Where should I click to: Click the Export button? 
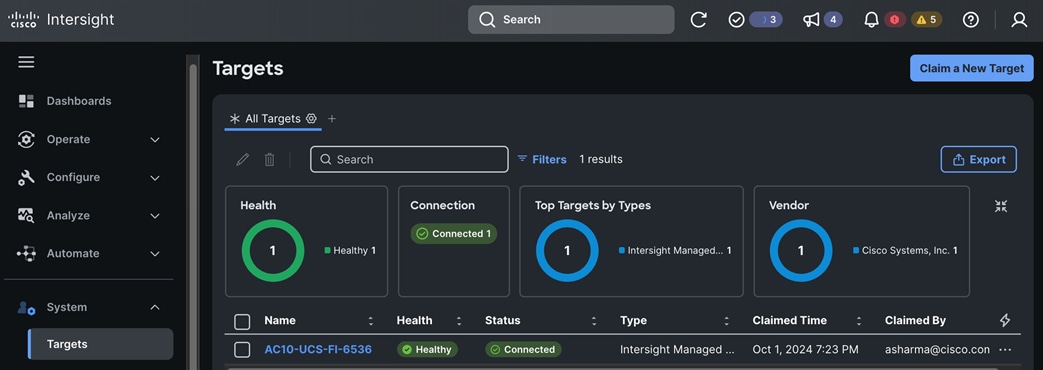pos(978,160)
